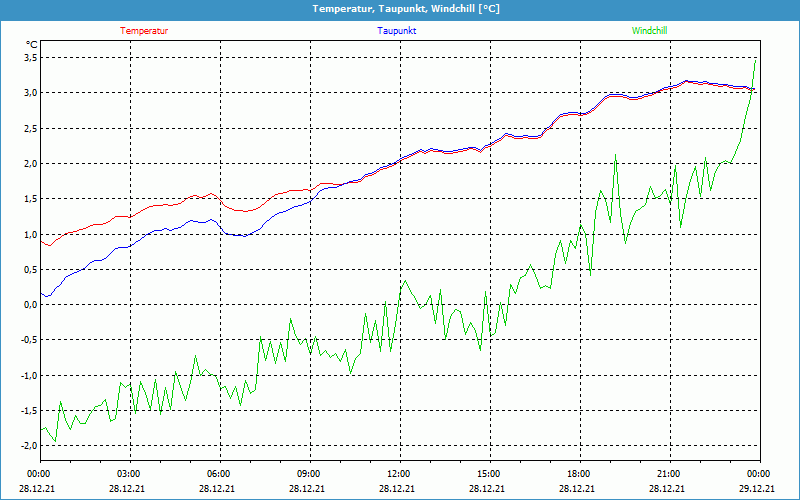Click the 21:00 time axis label

pyautogui.click(x=667, y=474)
